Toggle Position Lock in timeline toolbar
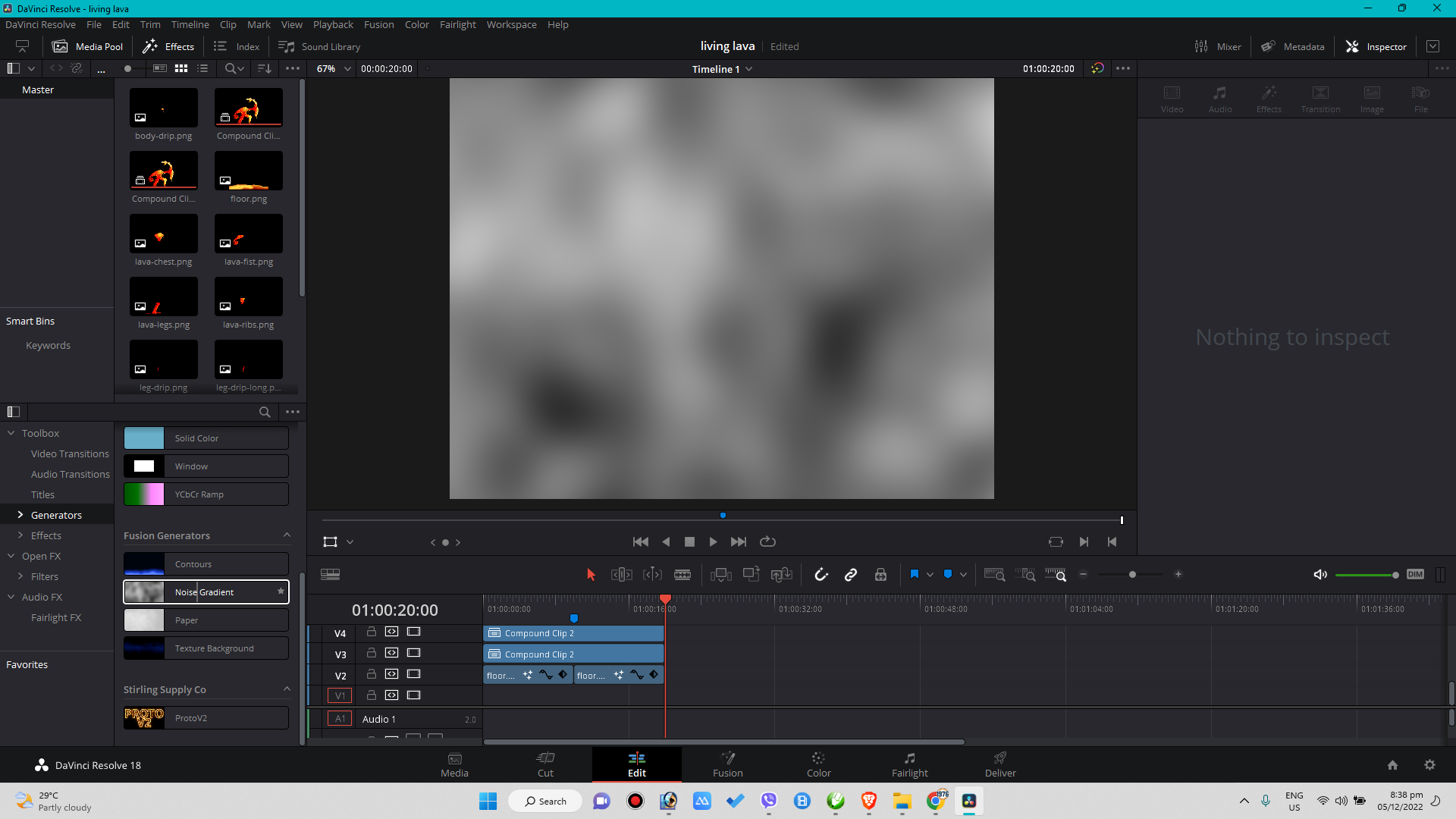Viewport: 1456px width, 819px height. pos(880,575)
